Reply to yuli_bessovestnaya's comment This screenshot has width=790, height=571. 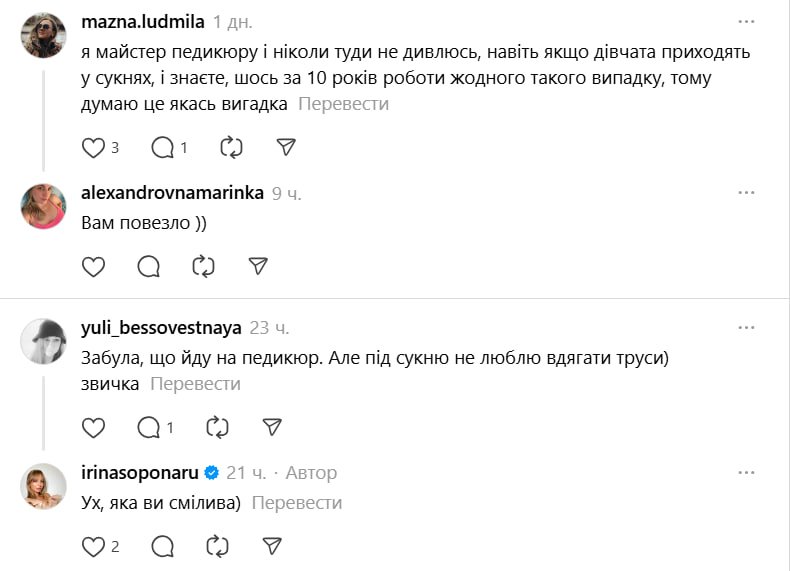coord(149,428)
